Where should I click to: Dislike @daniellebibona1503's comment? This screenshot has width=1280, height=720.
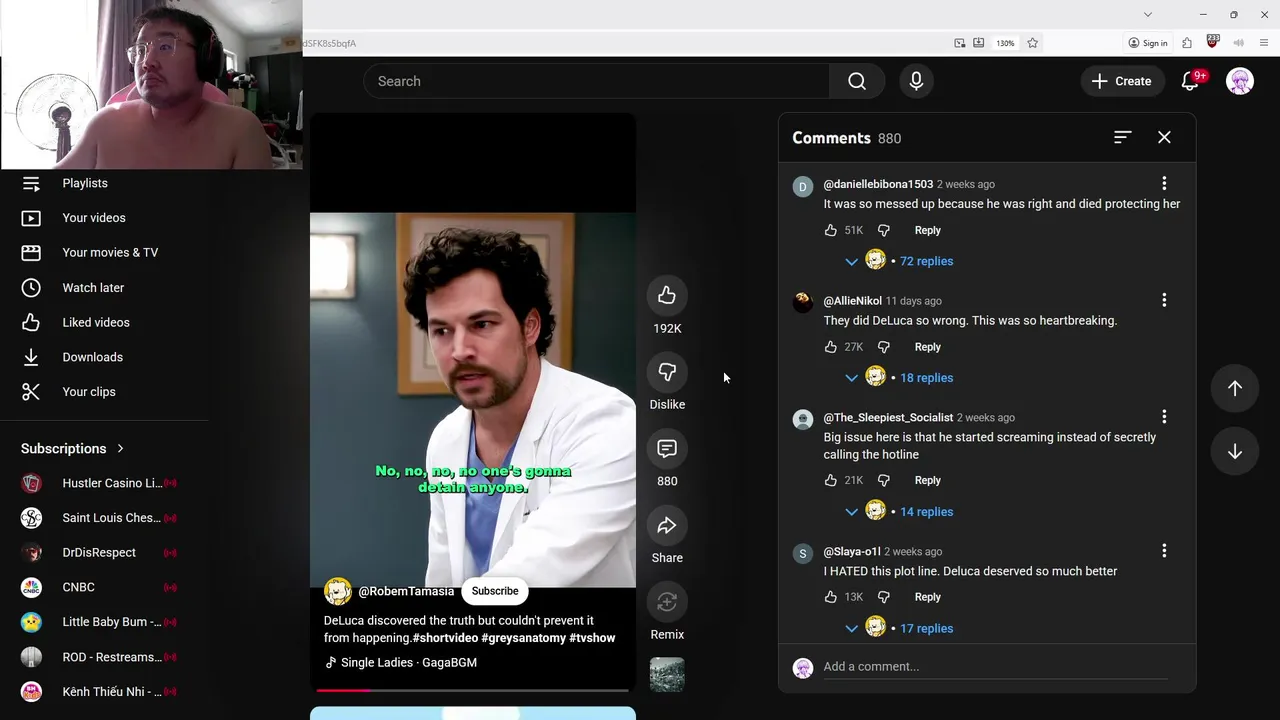(x=884, y=230)
